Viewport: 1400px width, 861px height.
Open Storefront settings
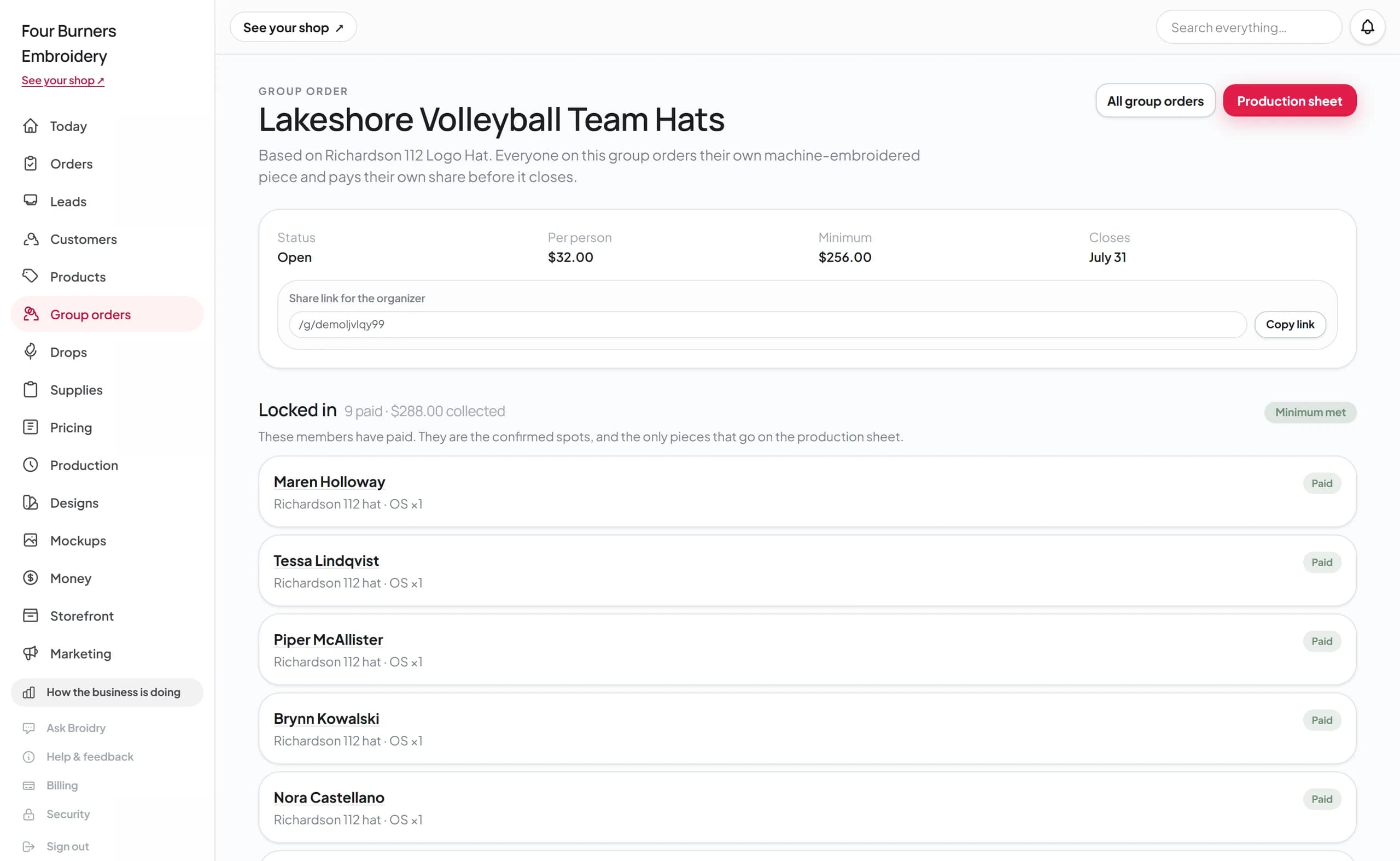(107, 616)
